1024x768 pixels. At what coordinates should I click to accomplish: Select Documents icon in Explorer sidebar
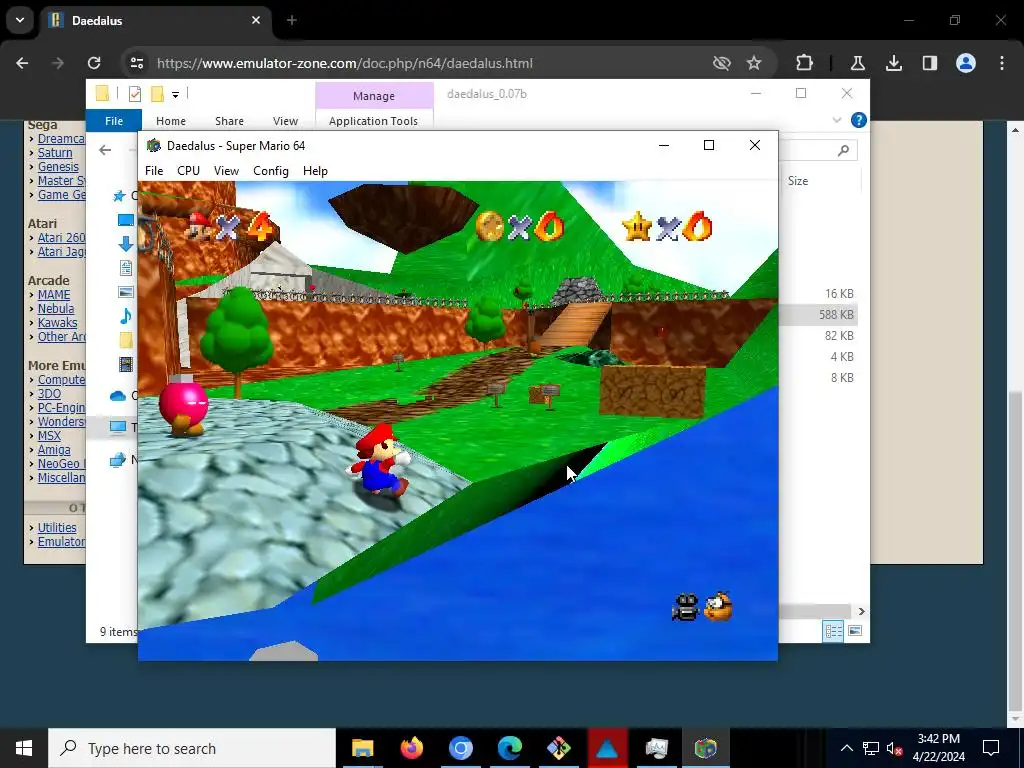point(125,268)
